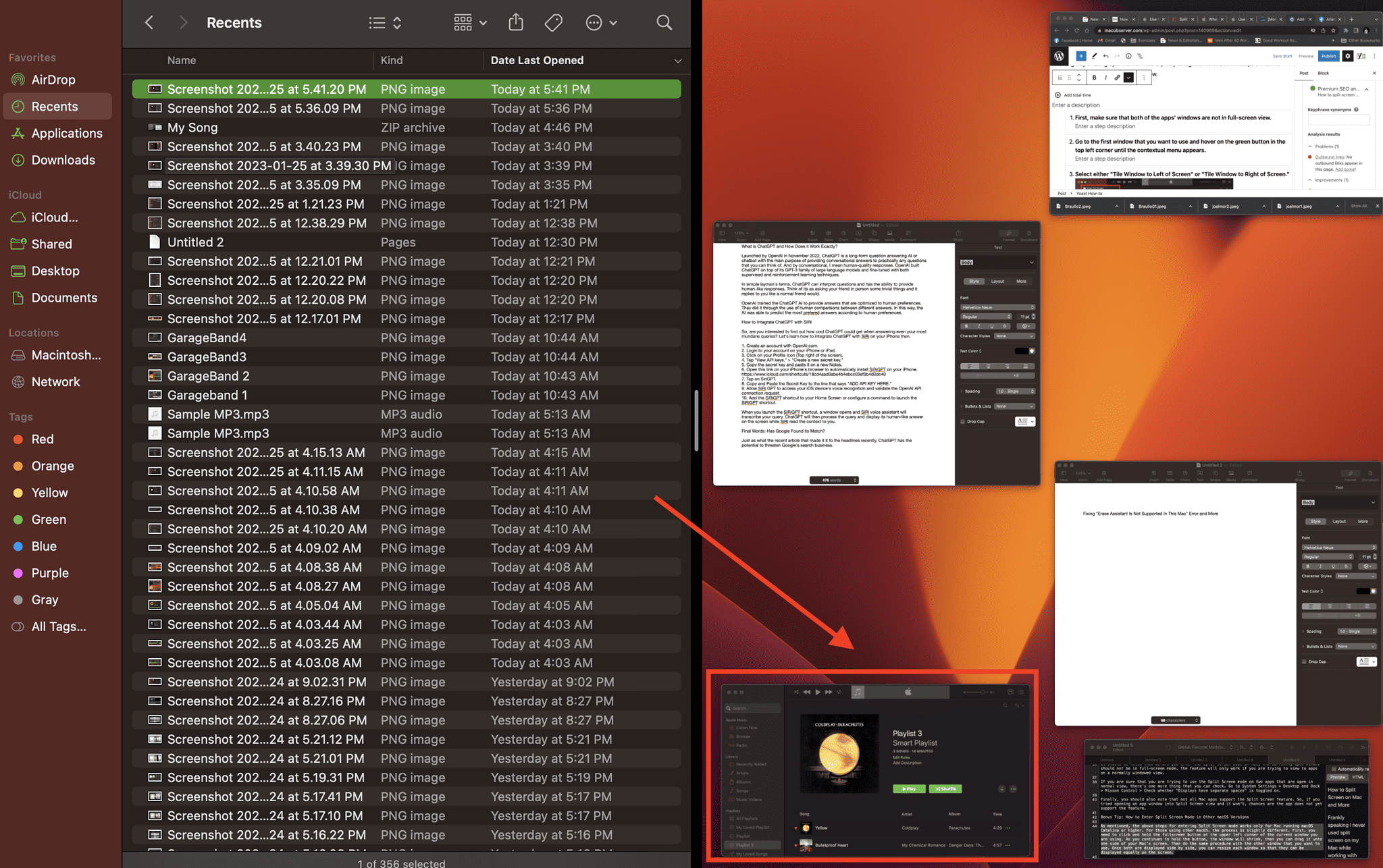Select the More tab in Pages format panel
Screen dimensions: 1383x868
[1022, 281]
